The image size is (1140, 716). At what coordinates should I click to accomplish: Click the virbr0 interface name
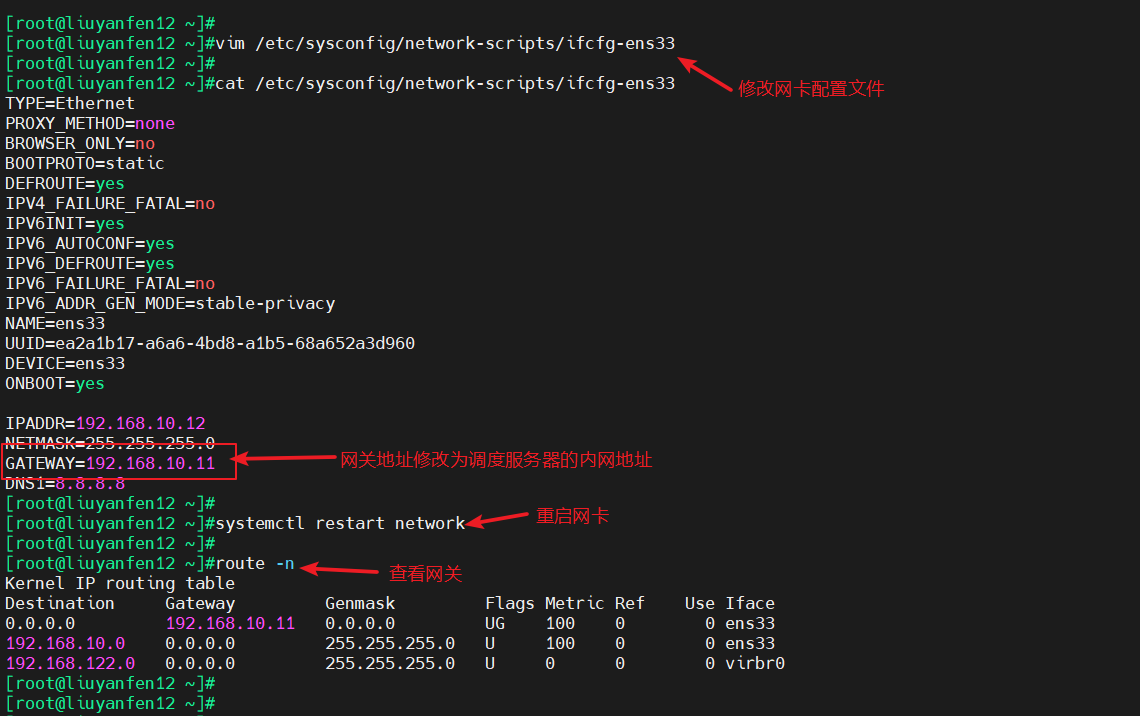tap(755, 663)
